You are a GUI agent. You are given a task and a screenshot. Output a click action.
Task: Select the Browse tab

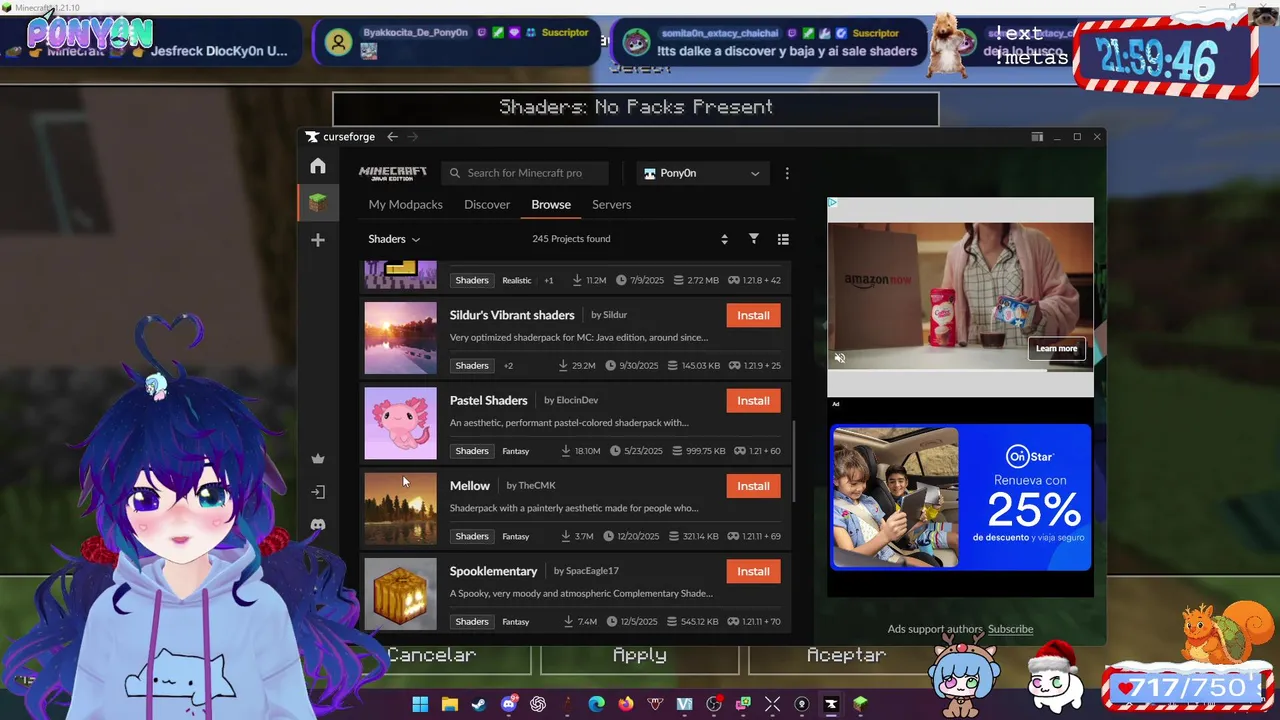click(551, 204)
